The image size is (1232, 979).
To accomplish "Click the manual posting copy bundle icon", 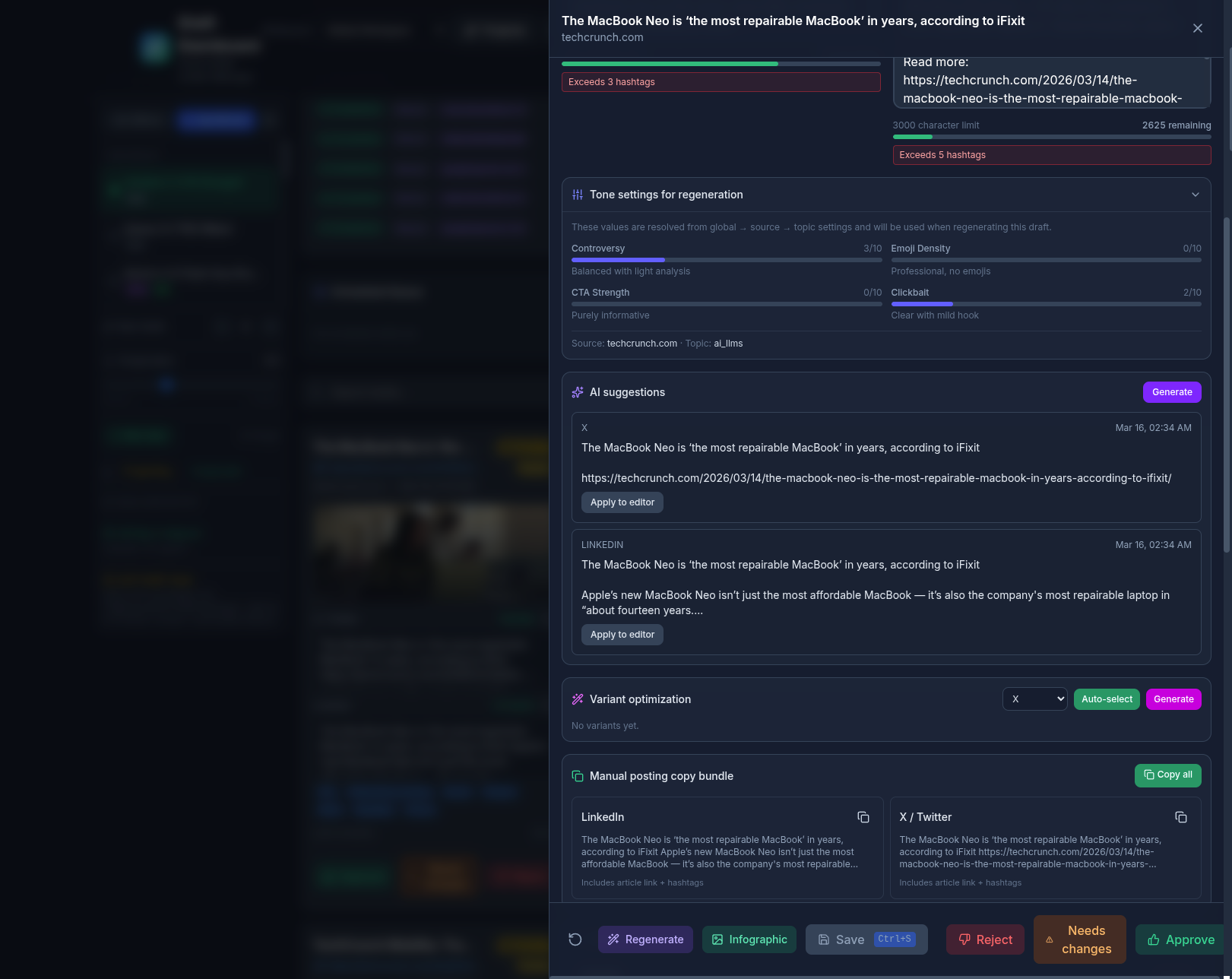I will [578, 775].
